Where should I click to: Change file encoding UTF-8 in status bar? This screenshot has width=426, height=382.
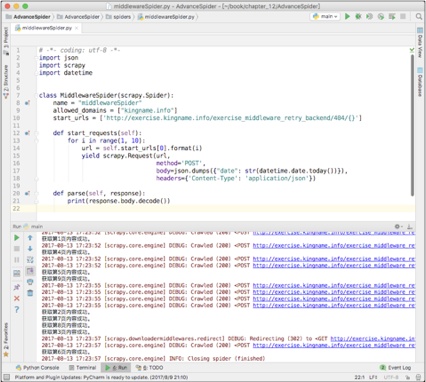tap(391, 377)
